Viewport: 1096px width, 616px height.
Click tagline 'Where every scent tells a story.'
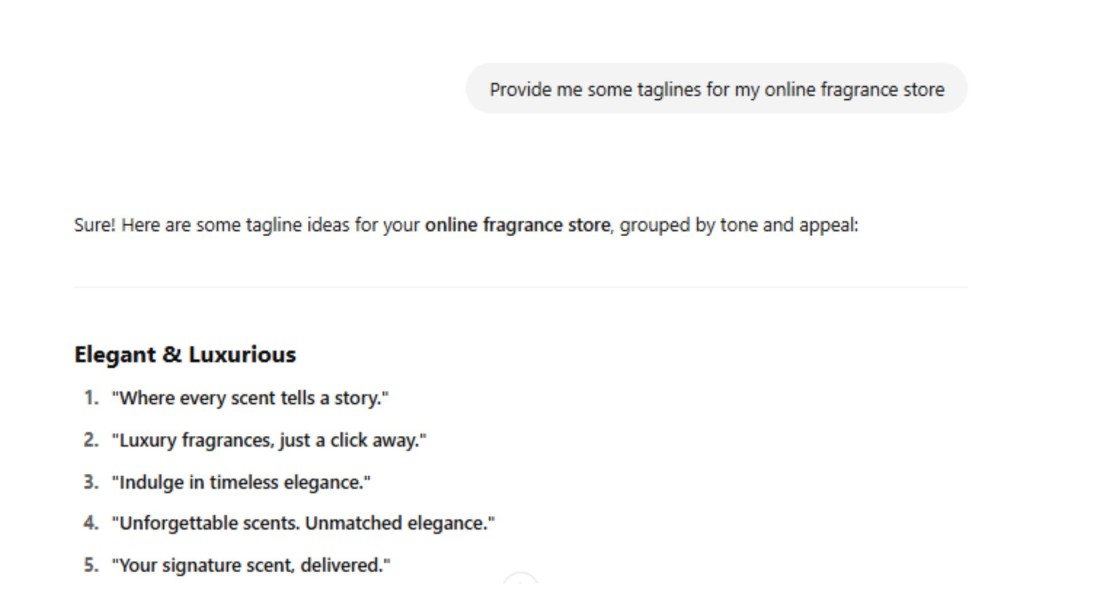coord(250,398)
